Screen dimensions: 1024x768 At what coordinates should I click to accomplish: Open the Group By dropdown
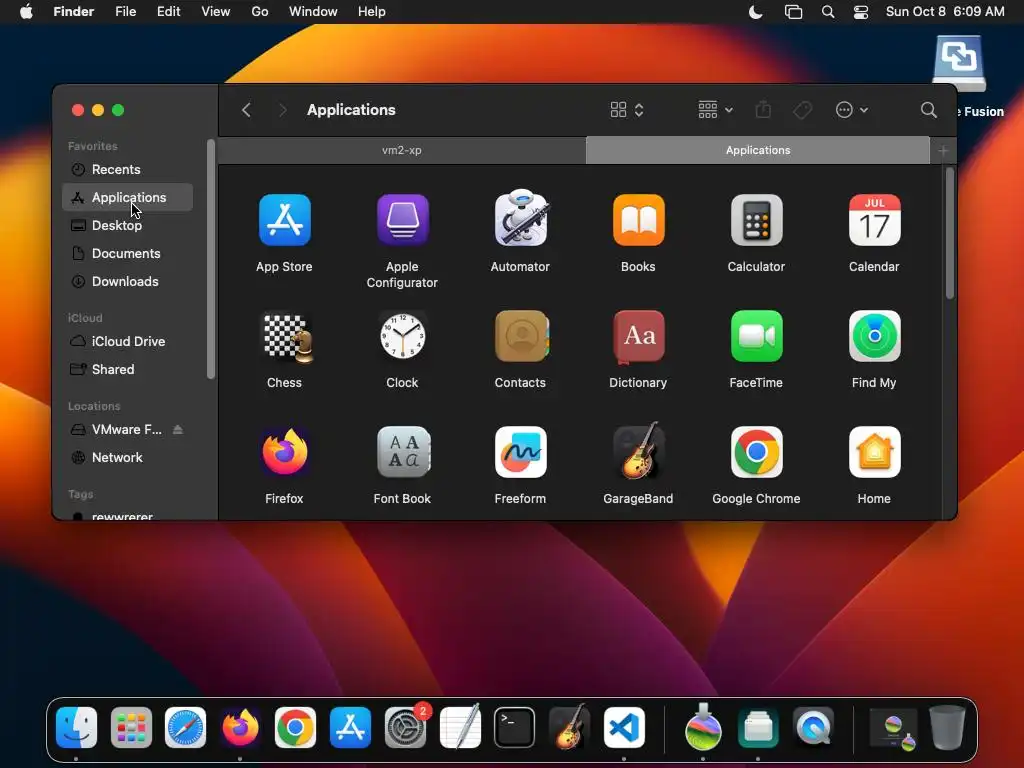(715, 110)
